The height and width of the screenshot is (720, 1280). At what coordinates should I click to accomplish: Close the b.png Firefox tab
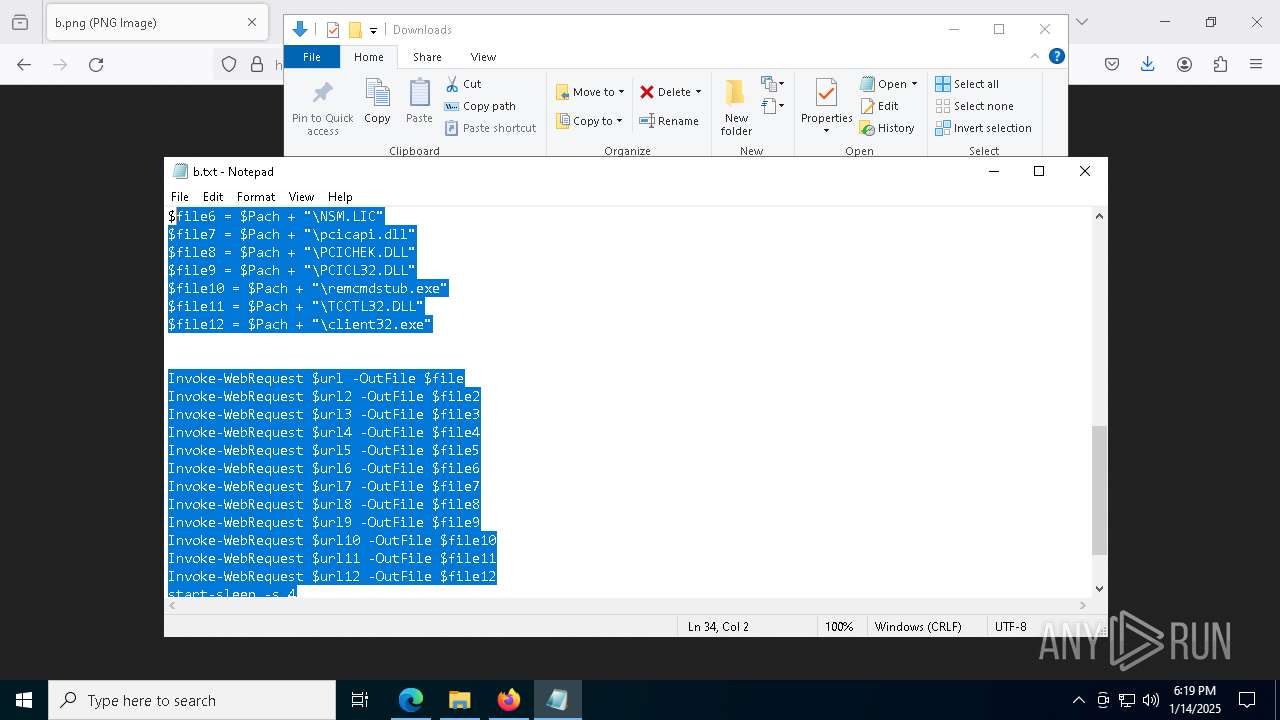tap(252, 22)
